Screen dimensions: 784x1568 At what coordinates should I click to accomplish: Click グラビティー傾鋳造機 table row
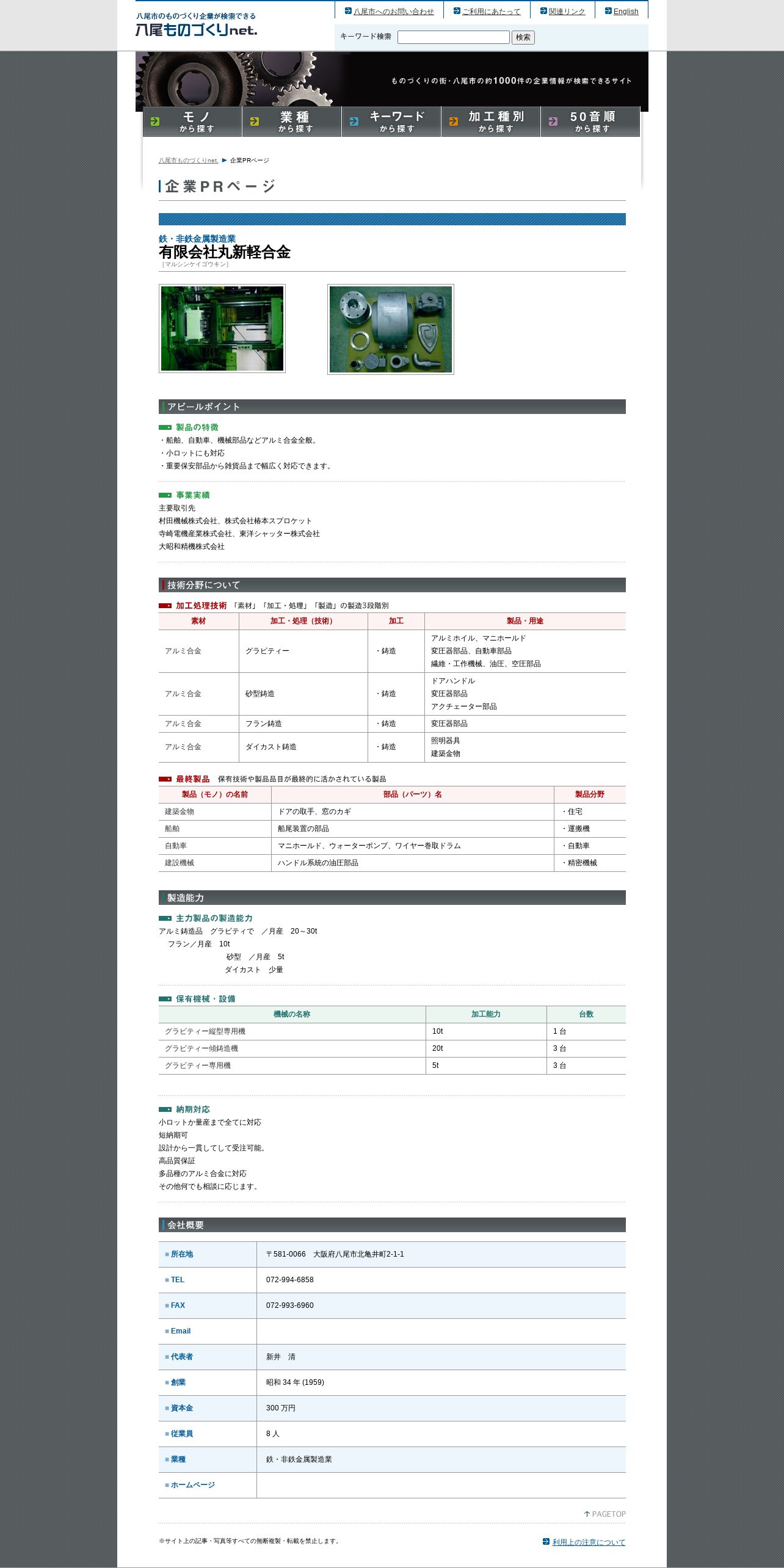point(392,1048)
